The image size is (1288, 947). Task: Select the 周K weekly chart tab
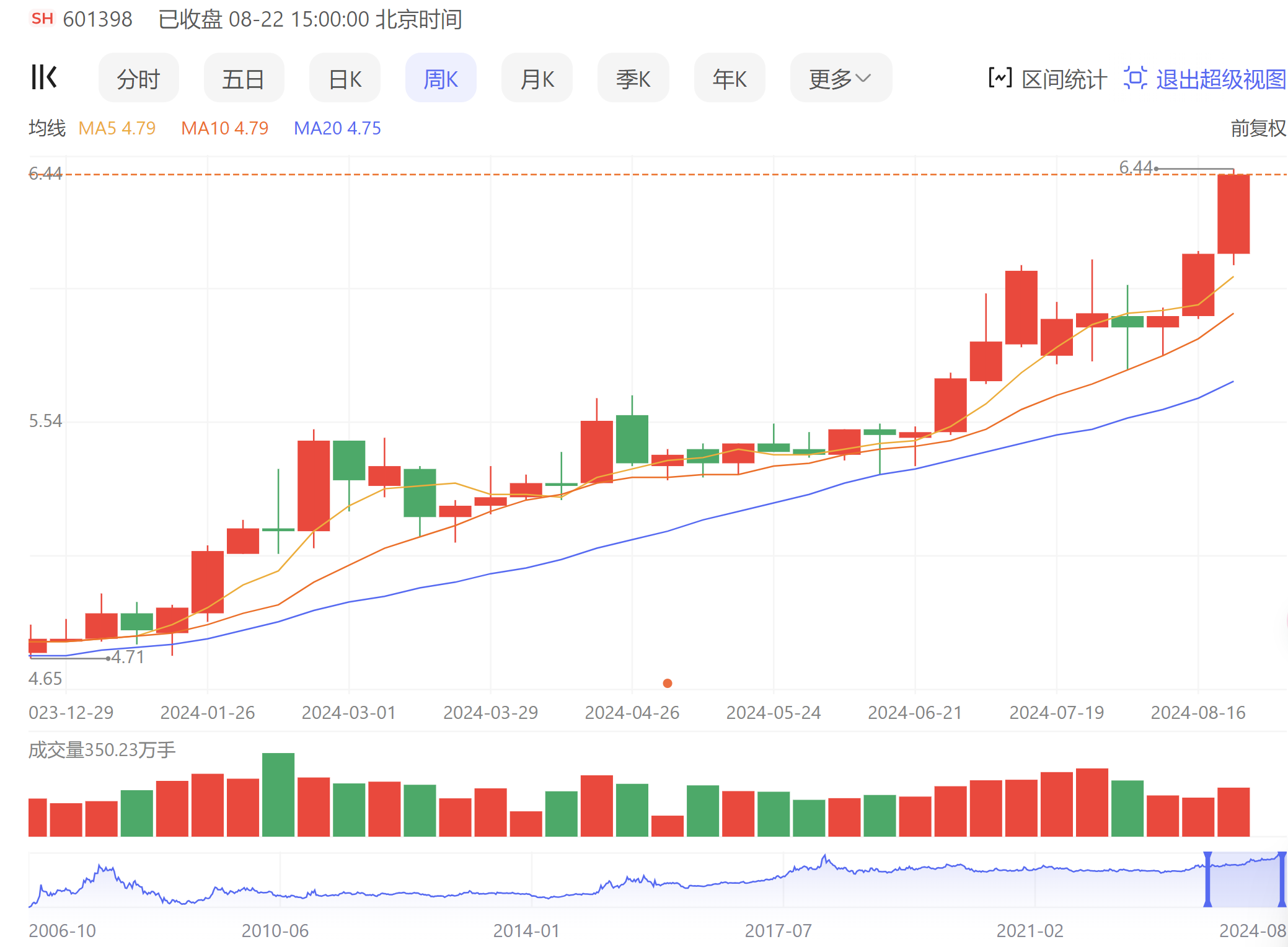click(441, 78)
